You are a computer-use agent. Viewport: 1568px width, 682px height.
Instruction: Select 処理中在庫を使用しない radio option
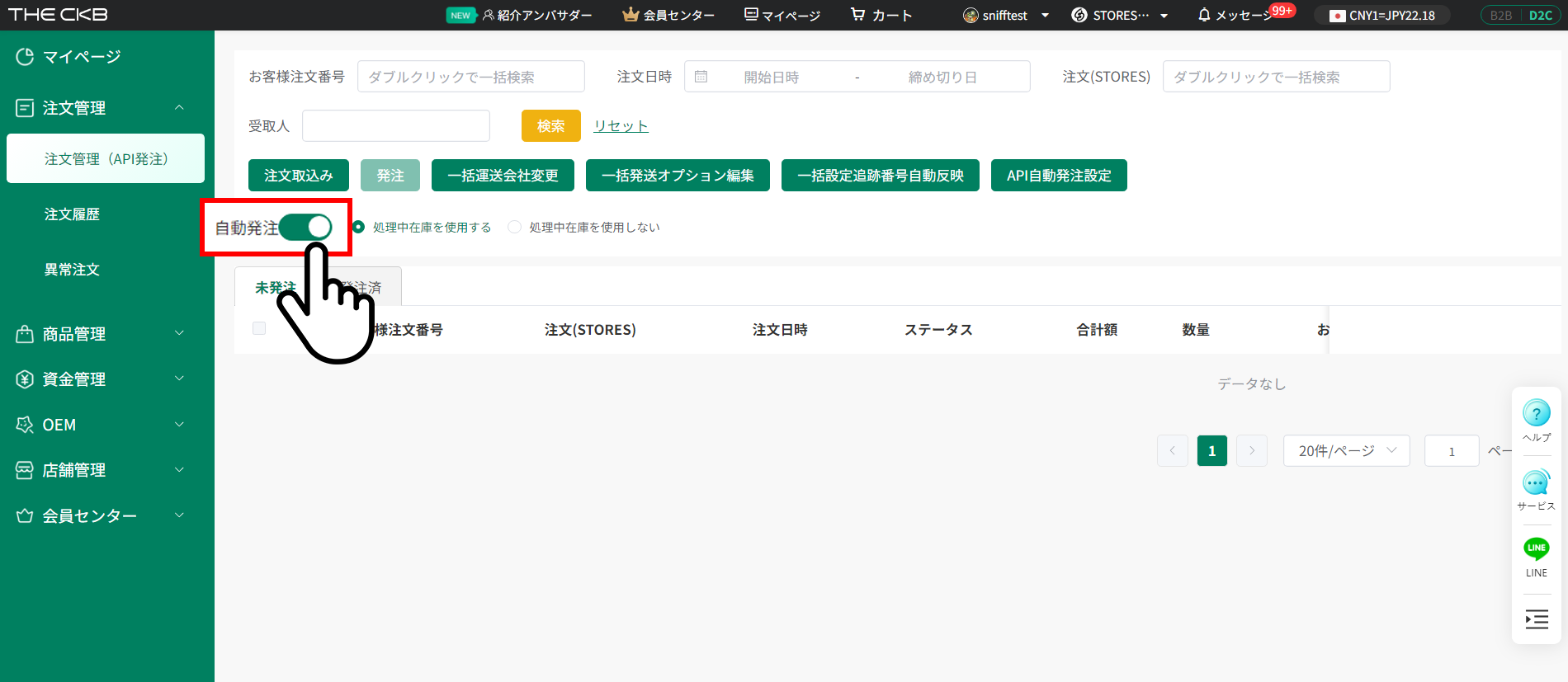click(514, 227)
